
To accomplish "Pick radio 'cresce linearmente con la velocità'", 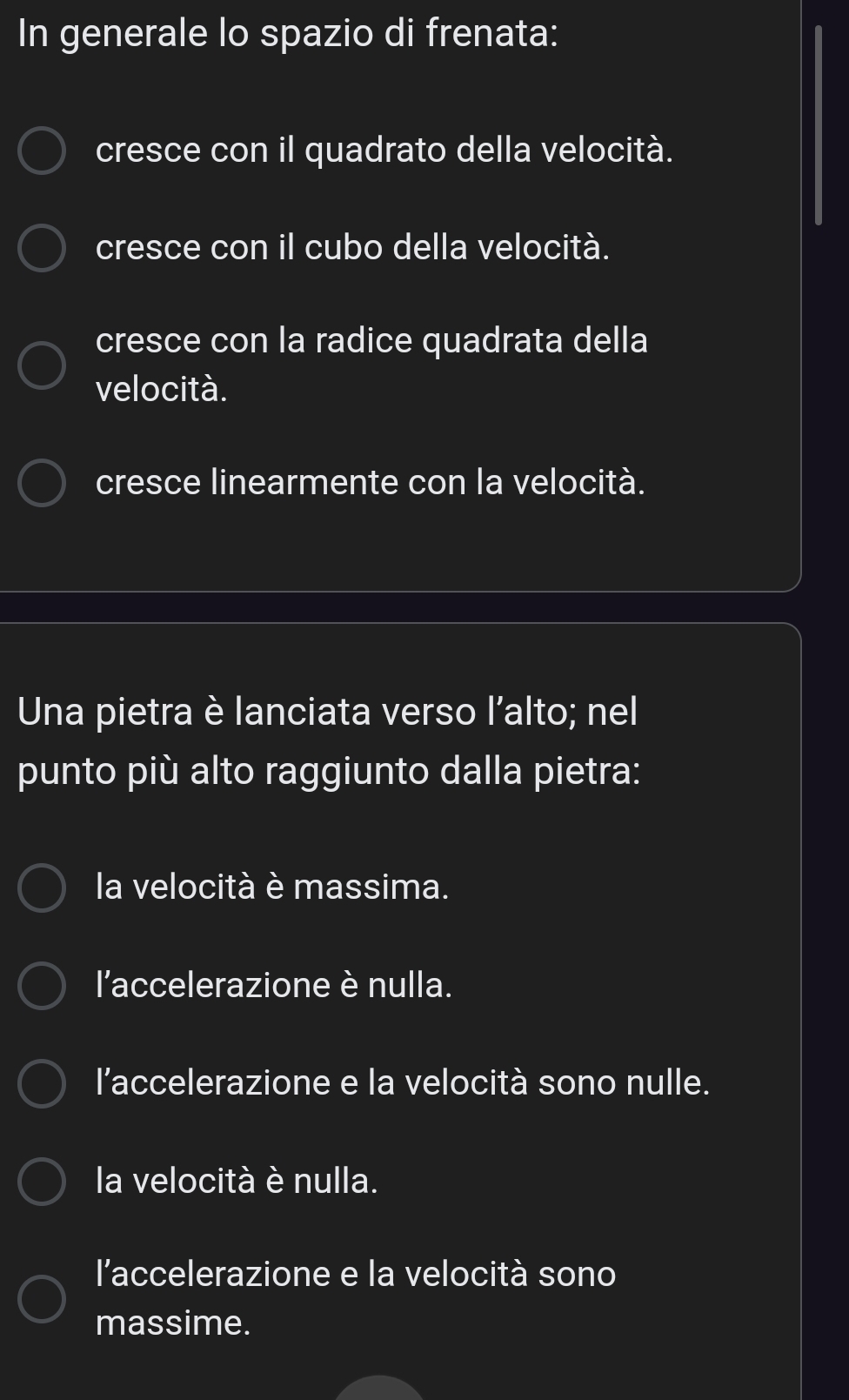I will [41, 483].
